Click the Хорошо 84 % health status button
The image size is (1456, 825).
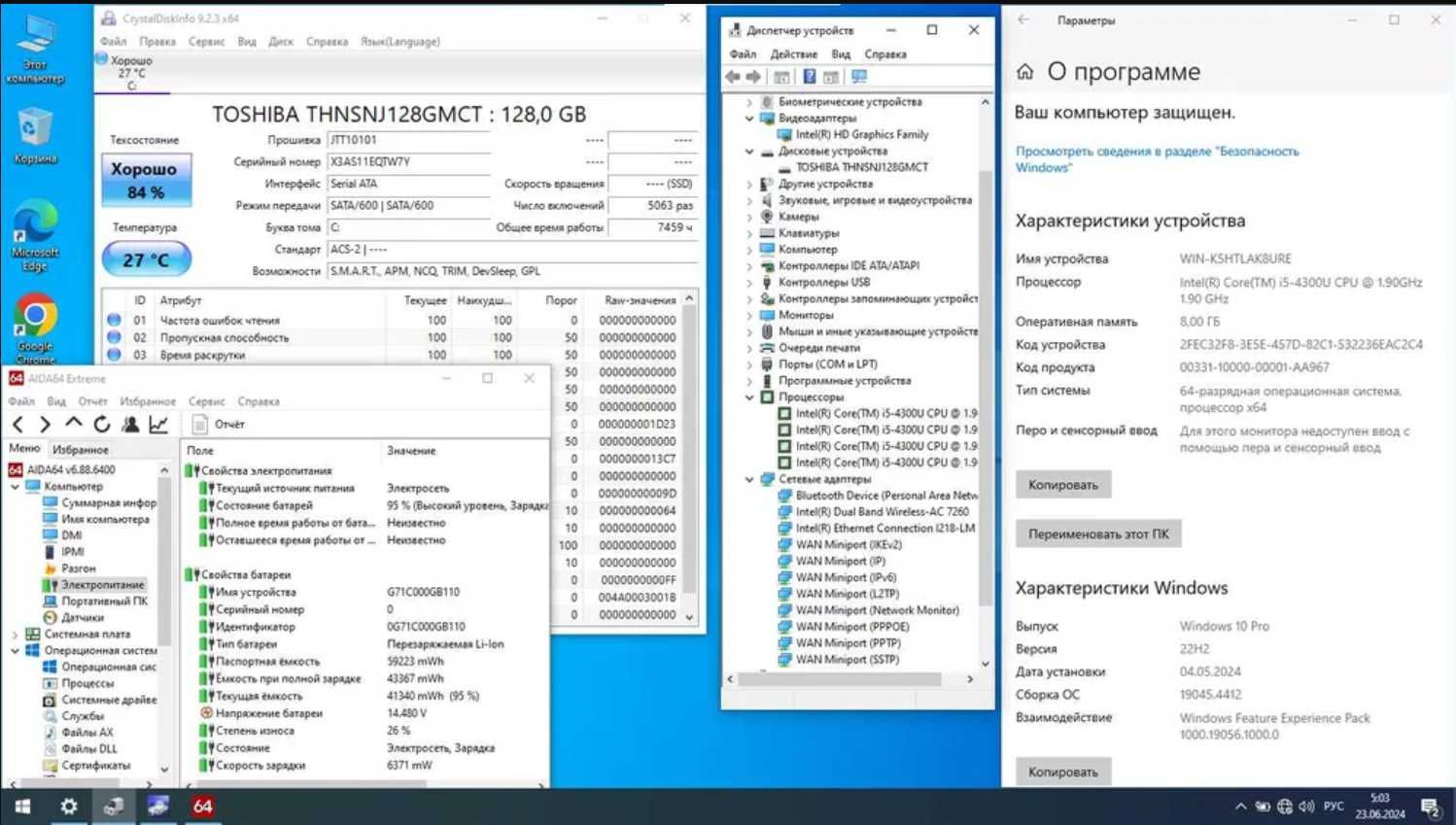coord(146,180)
